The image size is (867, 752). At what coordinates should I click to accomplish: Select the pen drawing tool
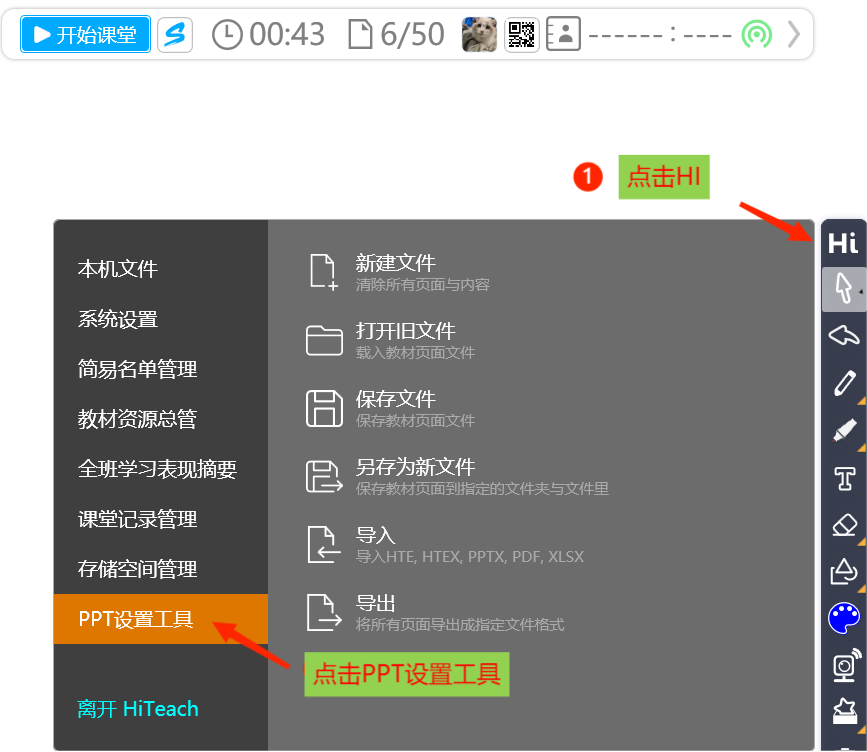(844, 383)
